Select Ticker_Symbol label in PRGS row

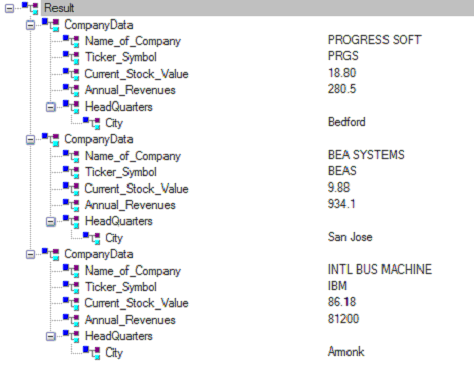click(121, 57)
